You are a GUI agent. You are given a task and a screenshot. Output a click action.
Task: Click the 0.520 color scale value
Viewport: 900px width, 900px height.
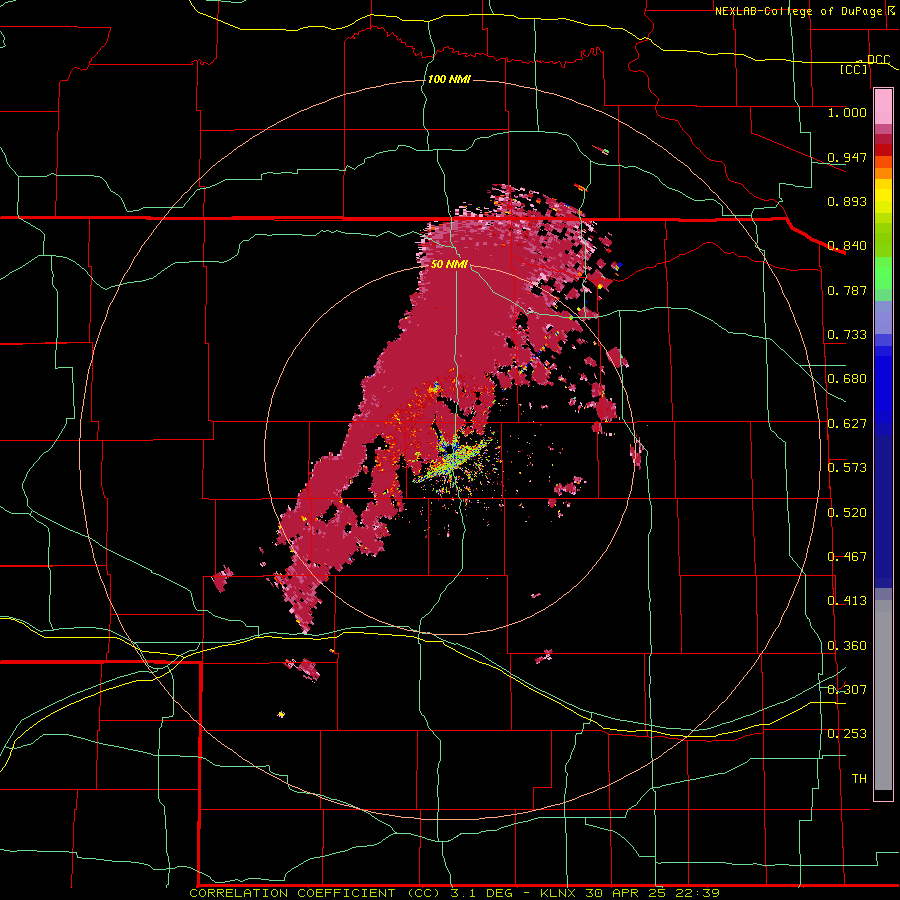[x=847, y=513]
